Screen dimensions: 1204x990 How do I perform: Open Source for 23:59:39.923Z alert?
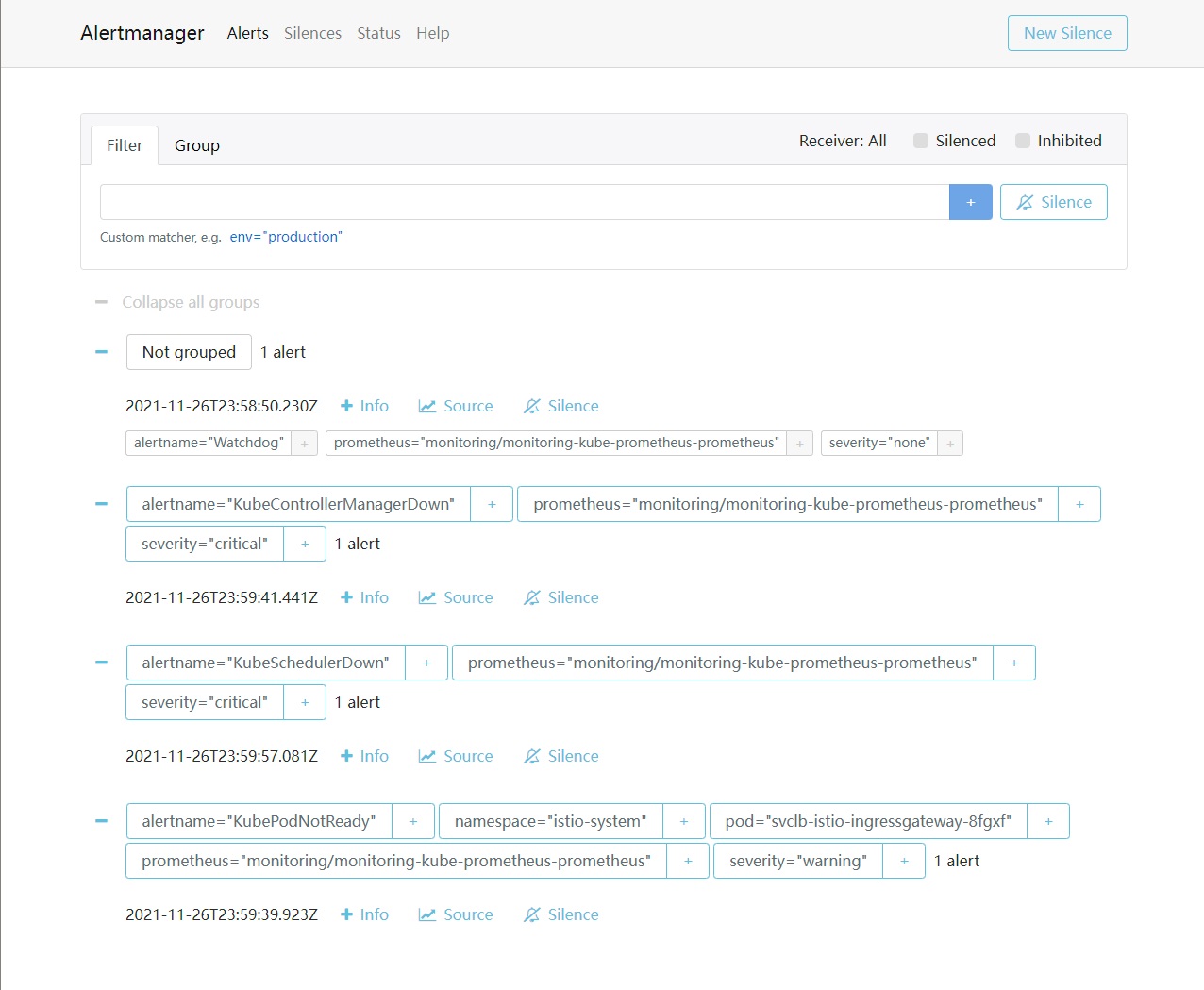(x=456, y=914)
